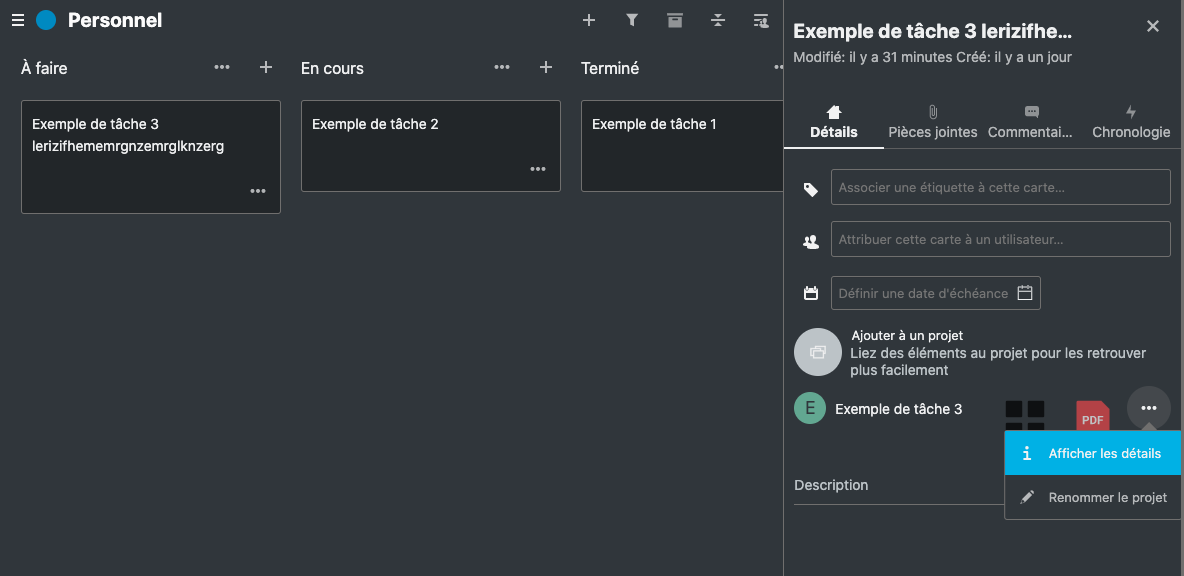Click the sidebar card title Exemple de tâche 3
The width and height of the screenshot is (1184, 576).
click(x=933, y=31)
